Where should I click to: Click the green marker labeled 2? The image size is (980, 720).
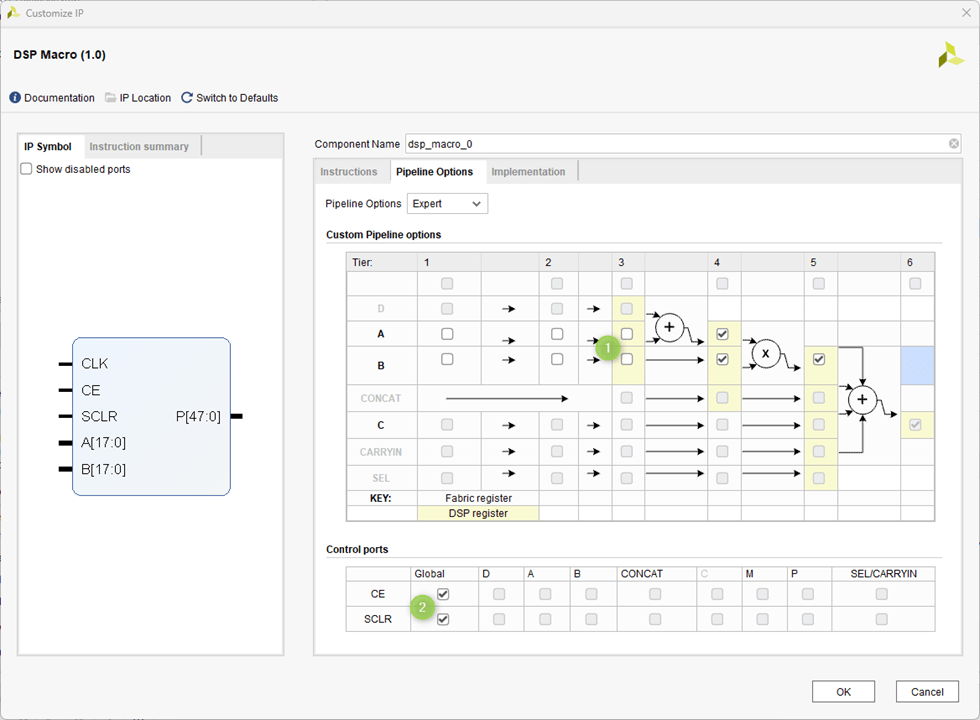(x=423, y=607)
